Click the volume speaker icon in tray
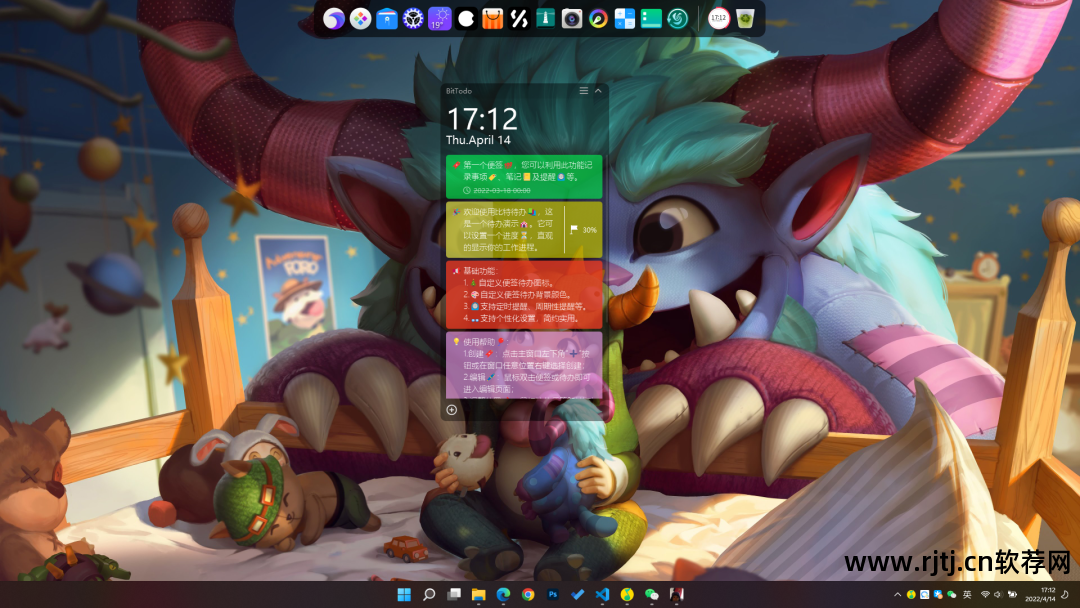1080x608 pixels. (998, 594)
